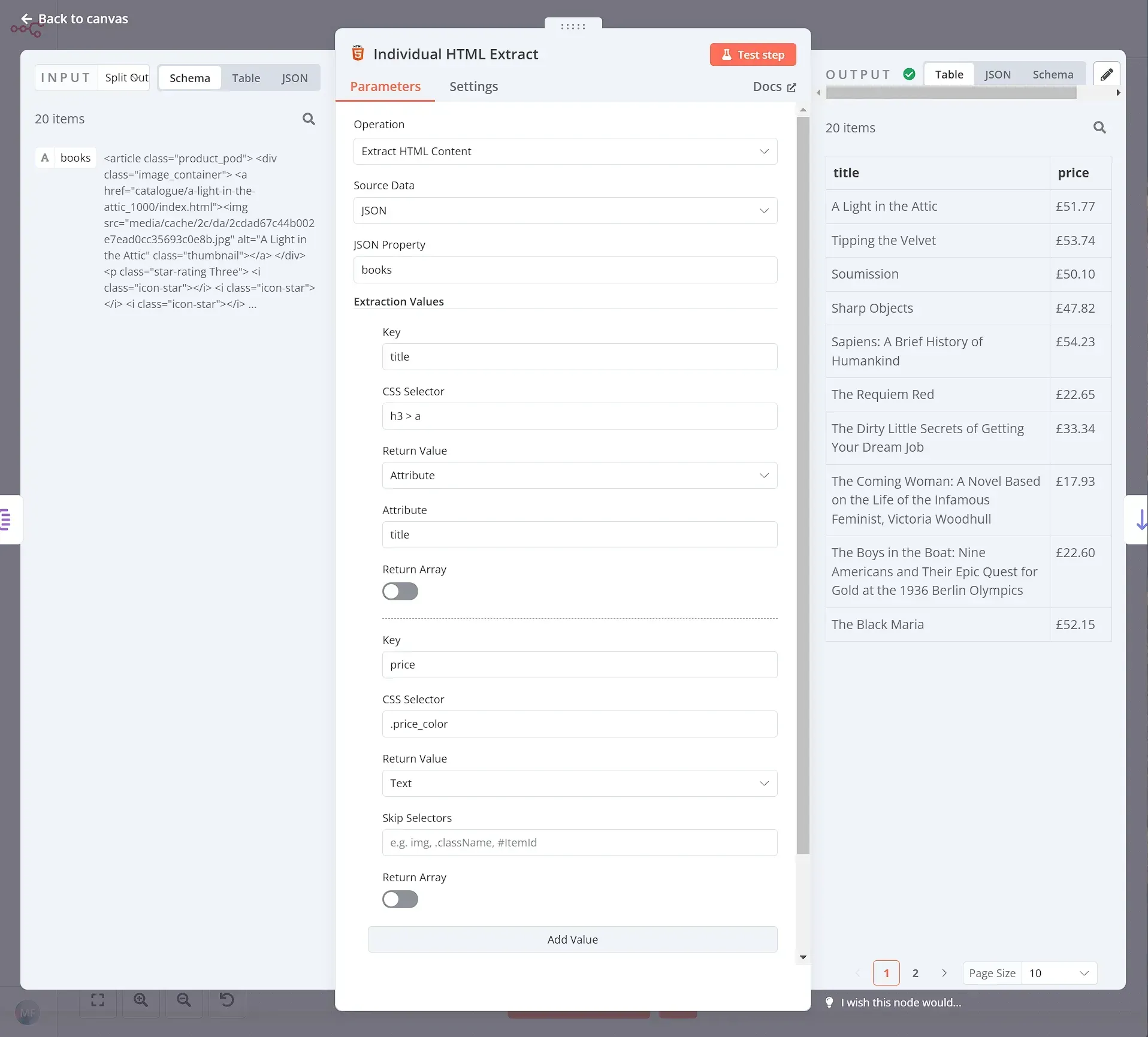Viewport: 1148px width, 1037px height.
Task: Click price column header
Action: coord(1080,173)
